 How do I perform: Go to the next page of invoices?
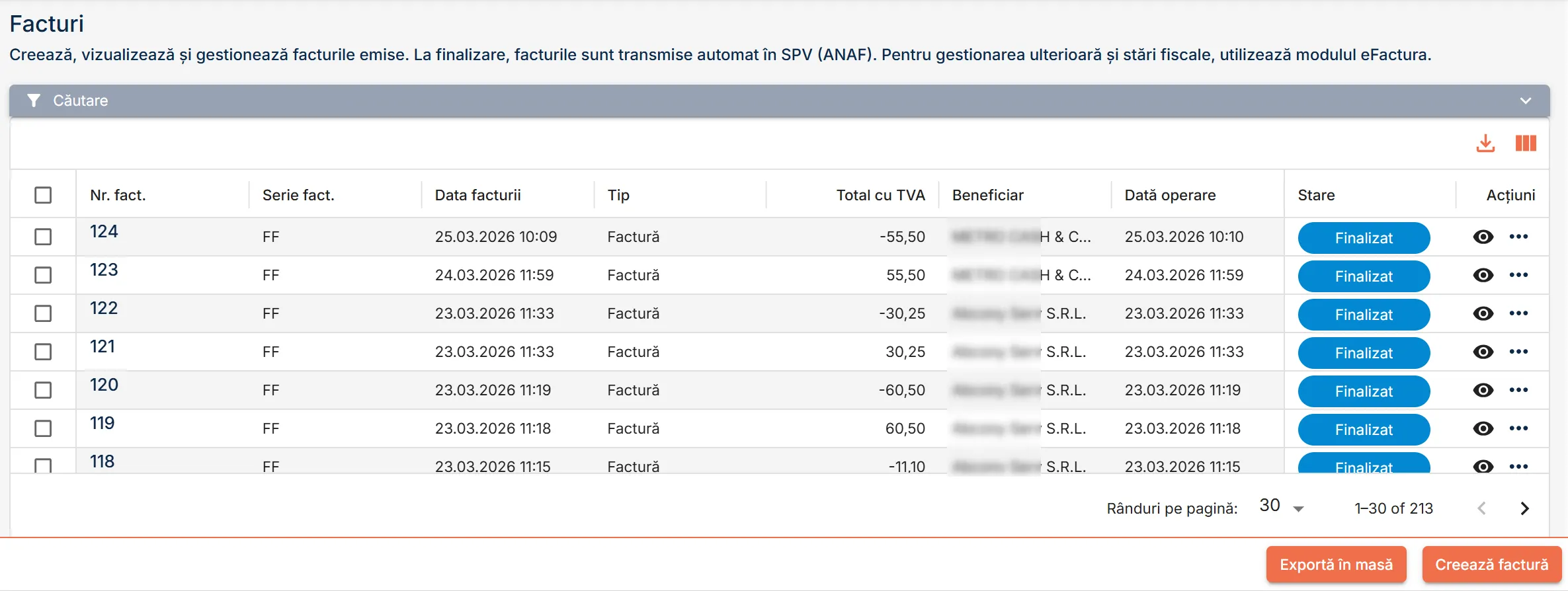point(1524,508)
